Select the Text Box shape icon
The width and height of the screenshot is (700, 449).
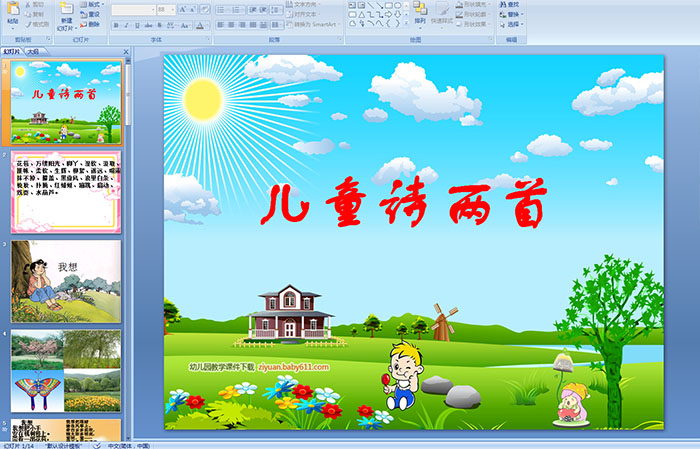(352, 5)
